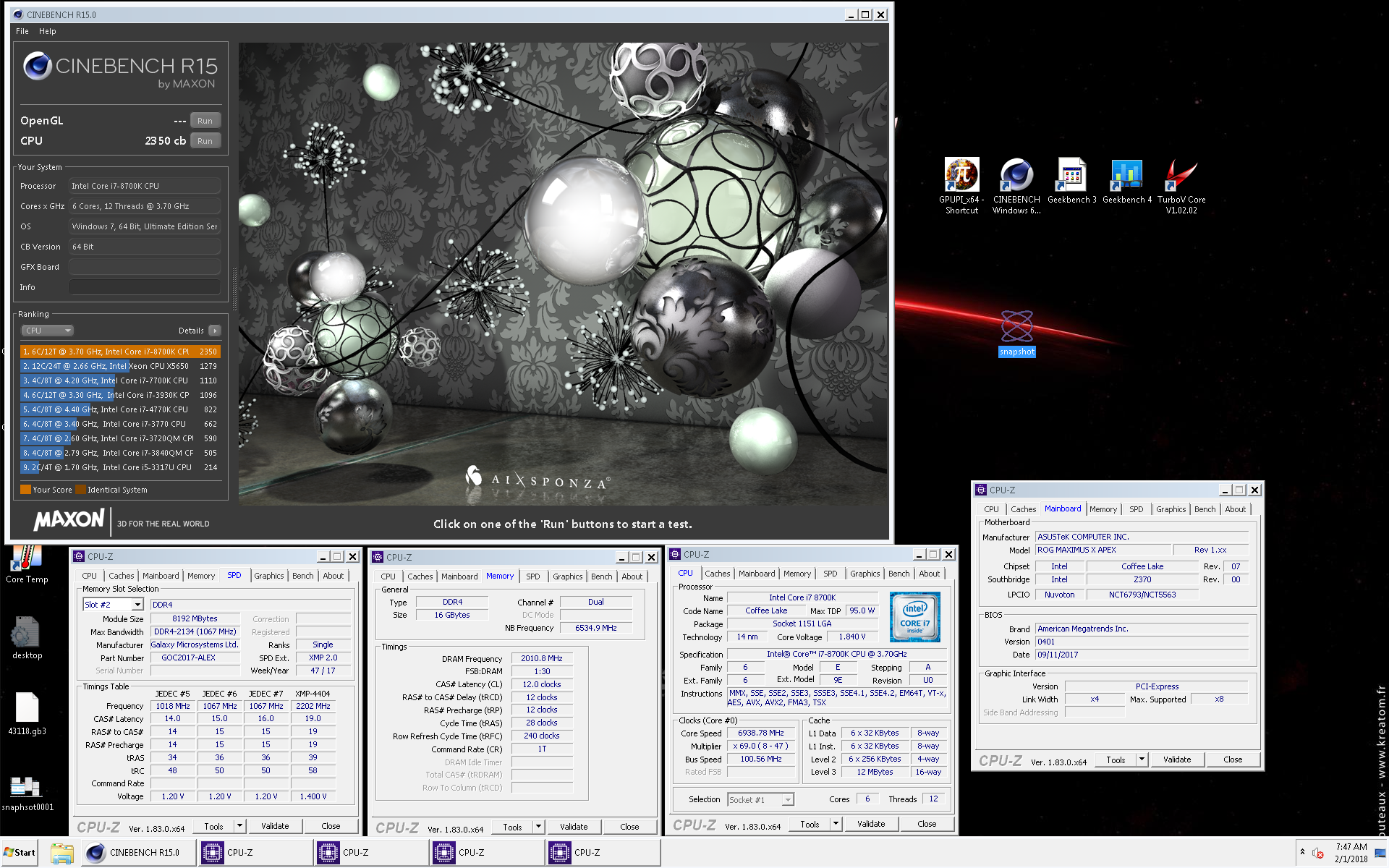This screenshot has width=1389, height=868.
Task: Open the snaphsot0001 desktop file
Action: tap(27, 786)
